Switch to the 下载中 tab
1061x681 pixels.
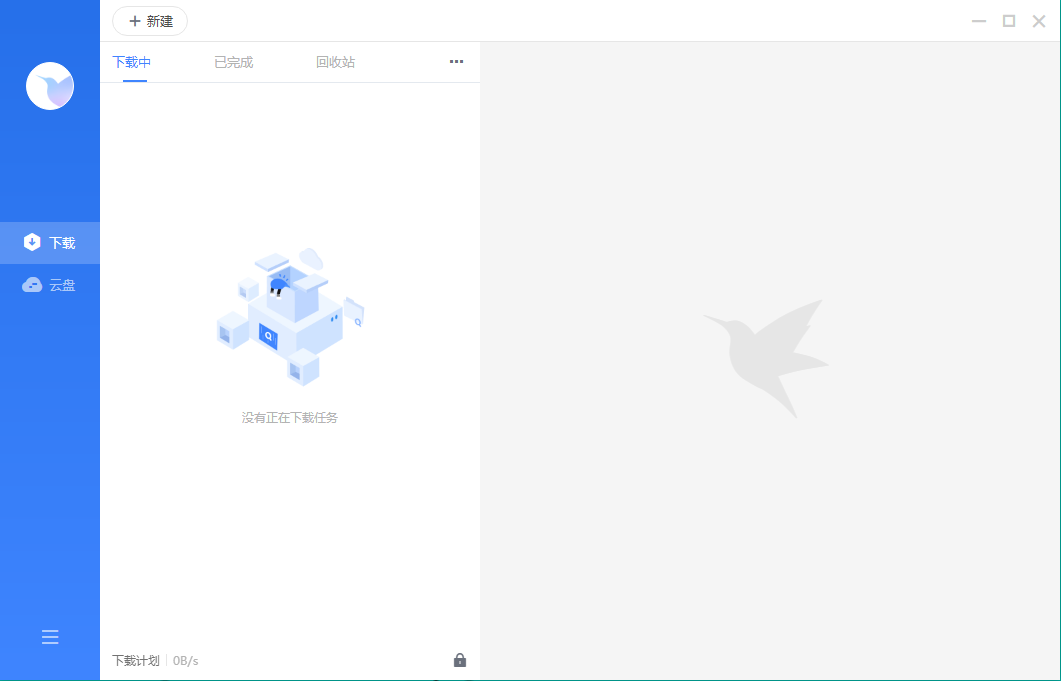click(x=132, y=62)
